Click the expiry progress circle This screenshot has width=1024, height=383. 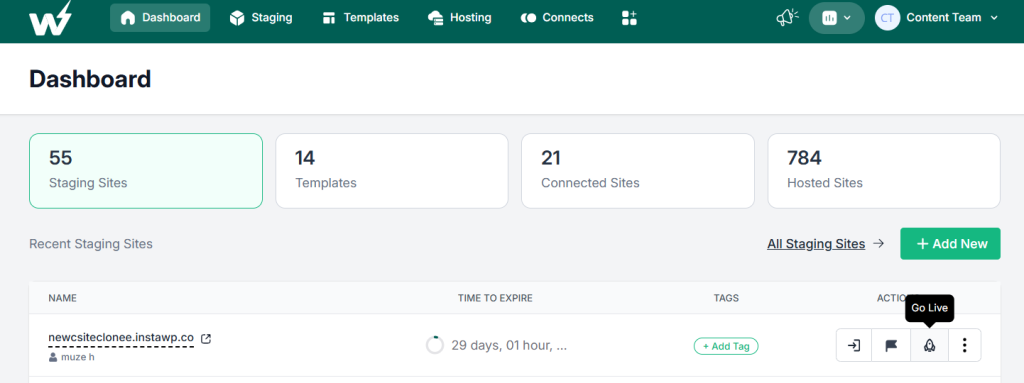click(434, 345)
